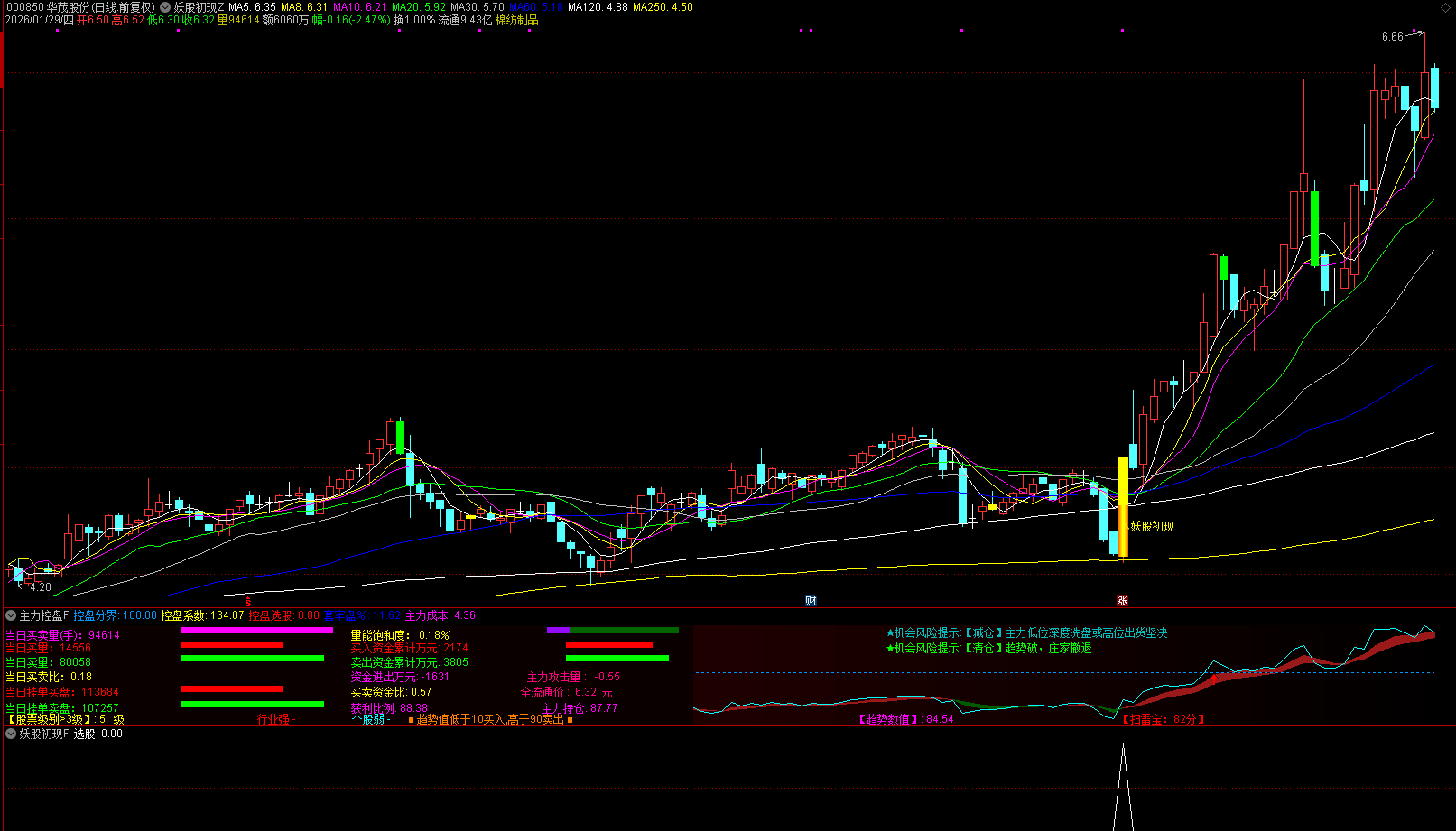The height and width of the screenshot is (831, 1456).
Task: Click the 【减仓】 risk warning line
Action: [x=1026, y=633]
